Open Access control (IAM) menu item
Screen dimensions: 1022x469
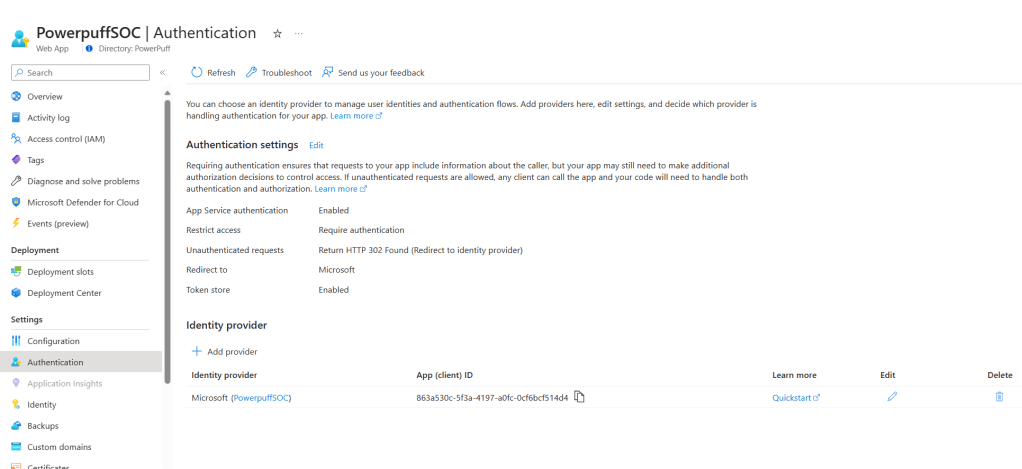pyautogui.click(x=66, y=139)
